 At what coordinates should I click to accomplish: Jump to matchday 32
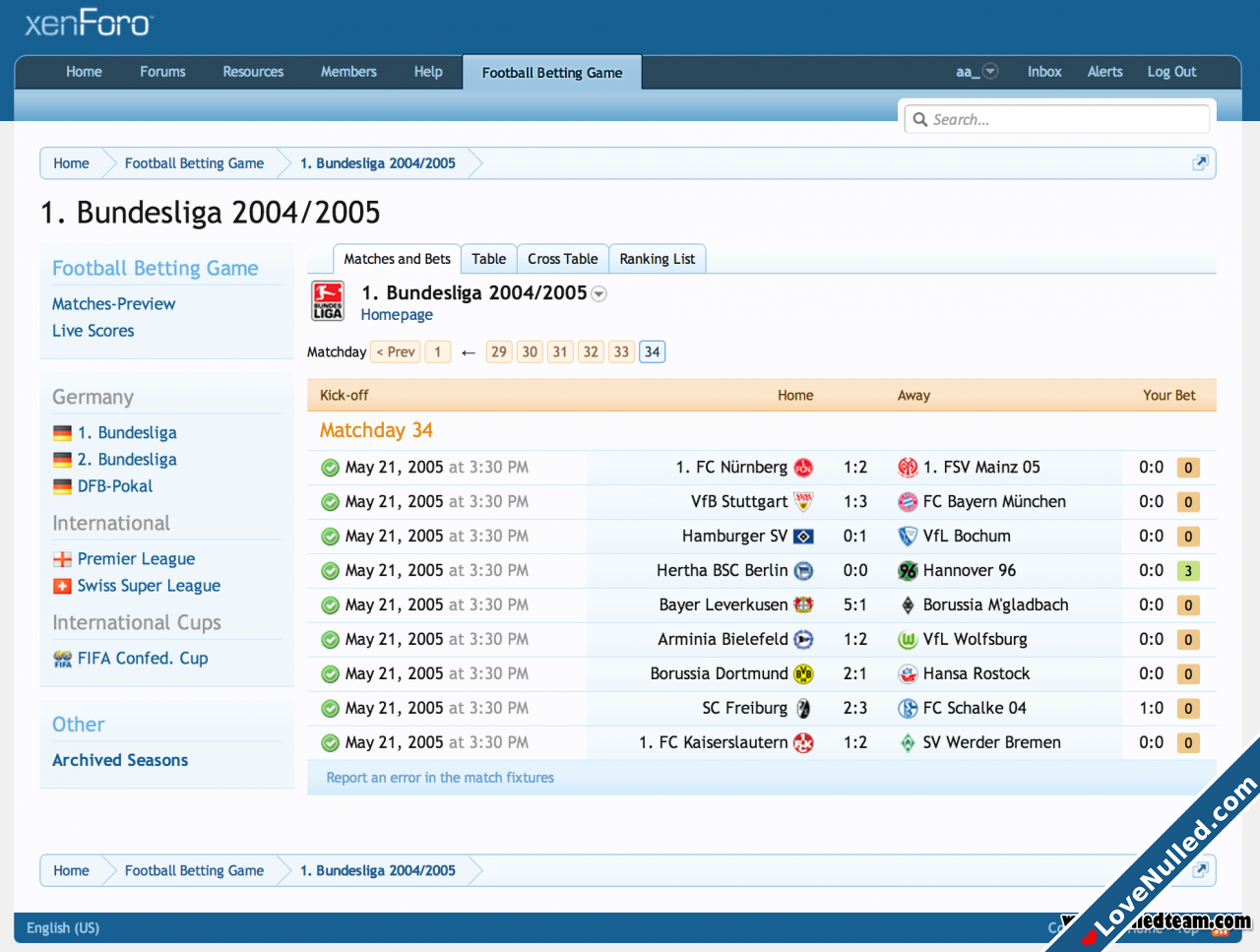point(591,352)
